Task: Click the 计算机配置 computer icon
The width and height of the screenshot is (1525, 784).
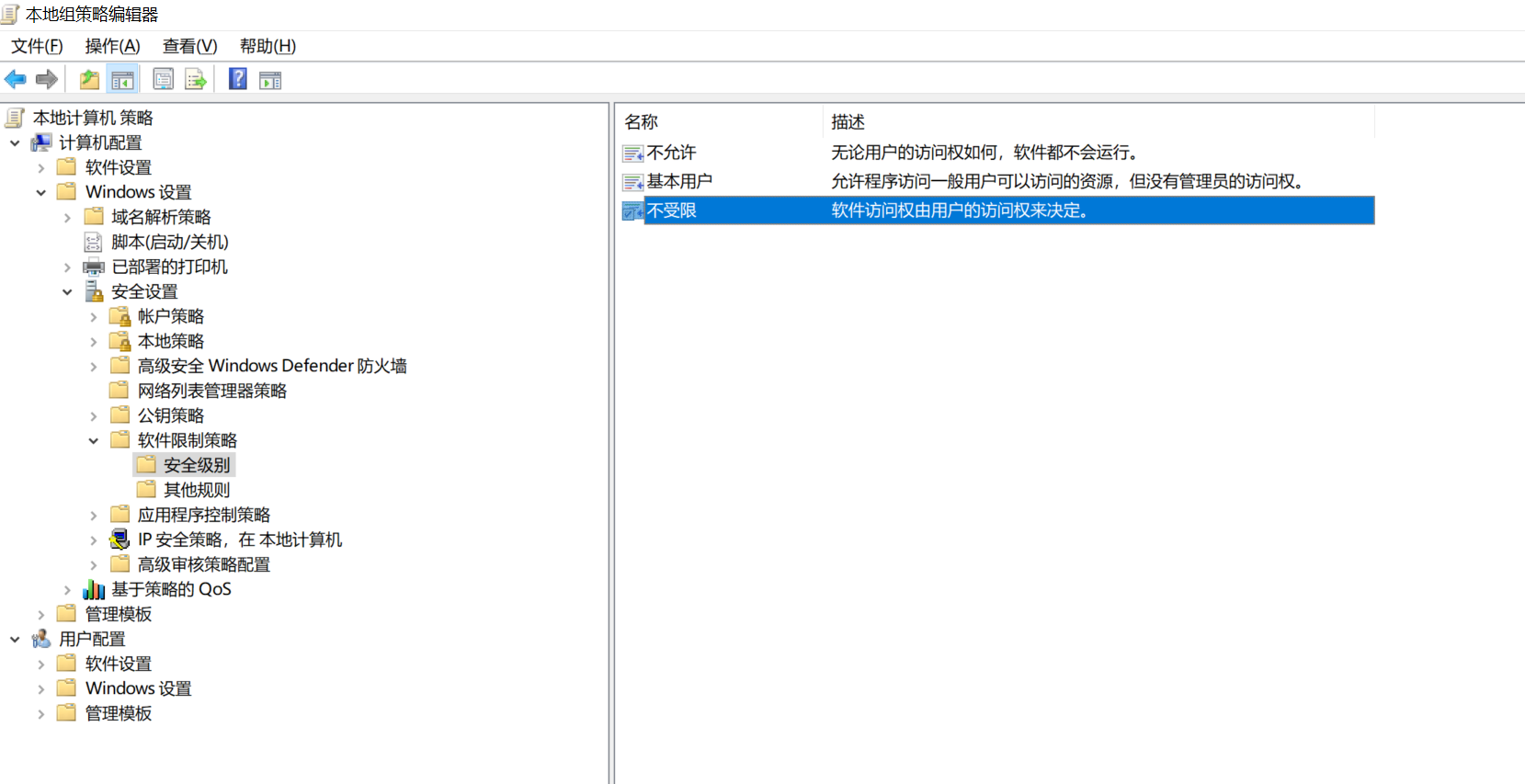Action: tap(41, 142)
